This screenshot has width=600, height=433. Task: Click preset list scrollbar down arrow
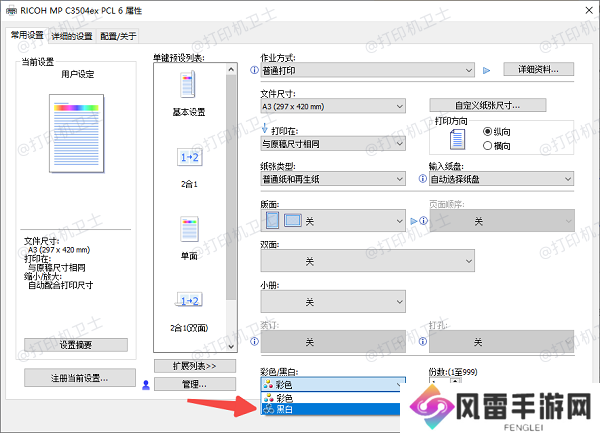tap(231, 346)
